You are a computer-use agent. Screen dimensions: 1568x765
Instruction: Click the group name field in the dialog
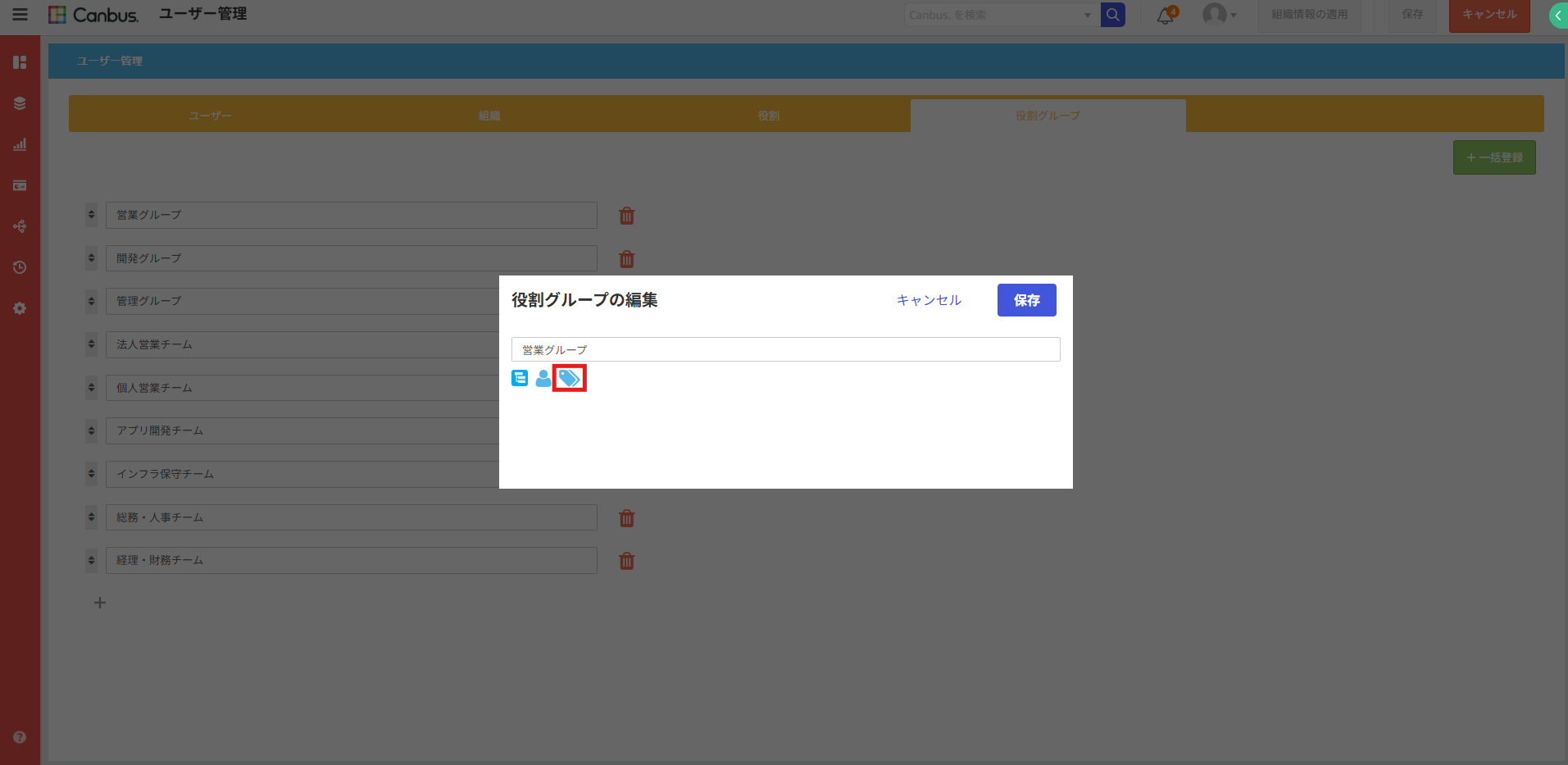(785, 349)
